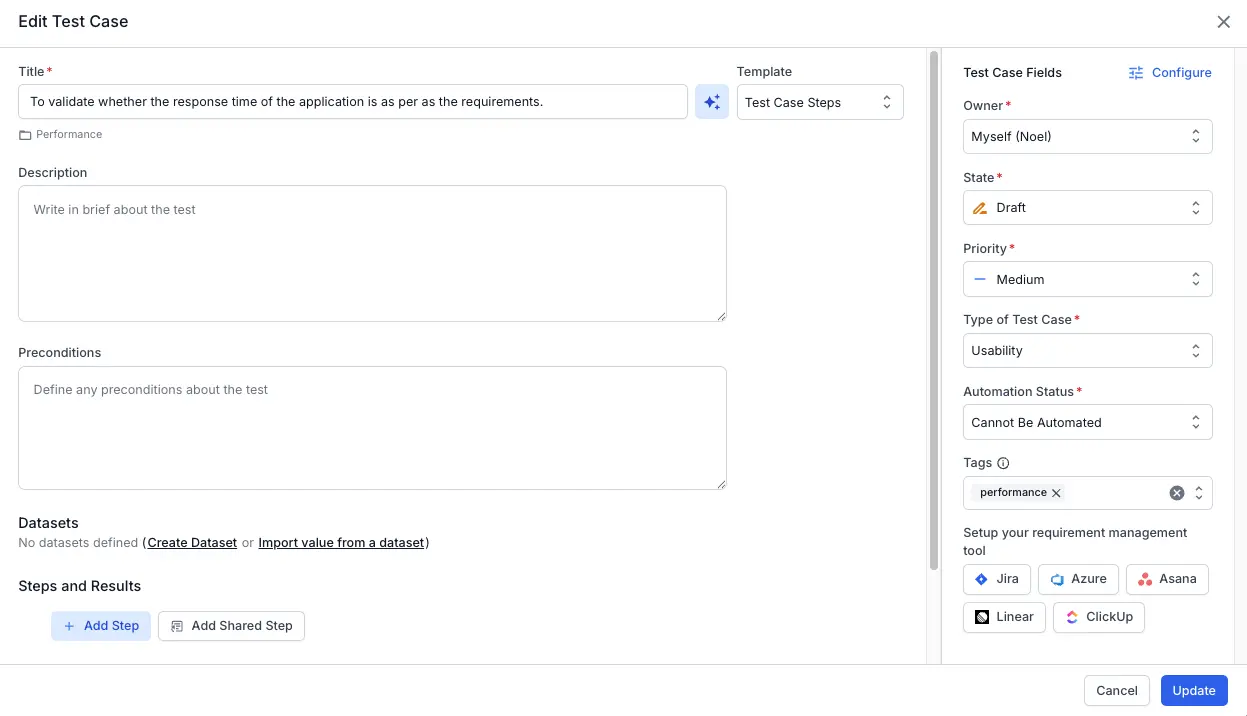Image resolution: width=1247 pixels, height=716 pixels.
Task: Open the Template dropdown
Action: pyautogui.click(x=819, y=102)
